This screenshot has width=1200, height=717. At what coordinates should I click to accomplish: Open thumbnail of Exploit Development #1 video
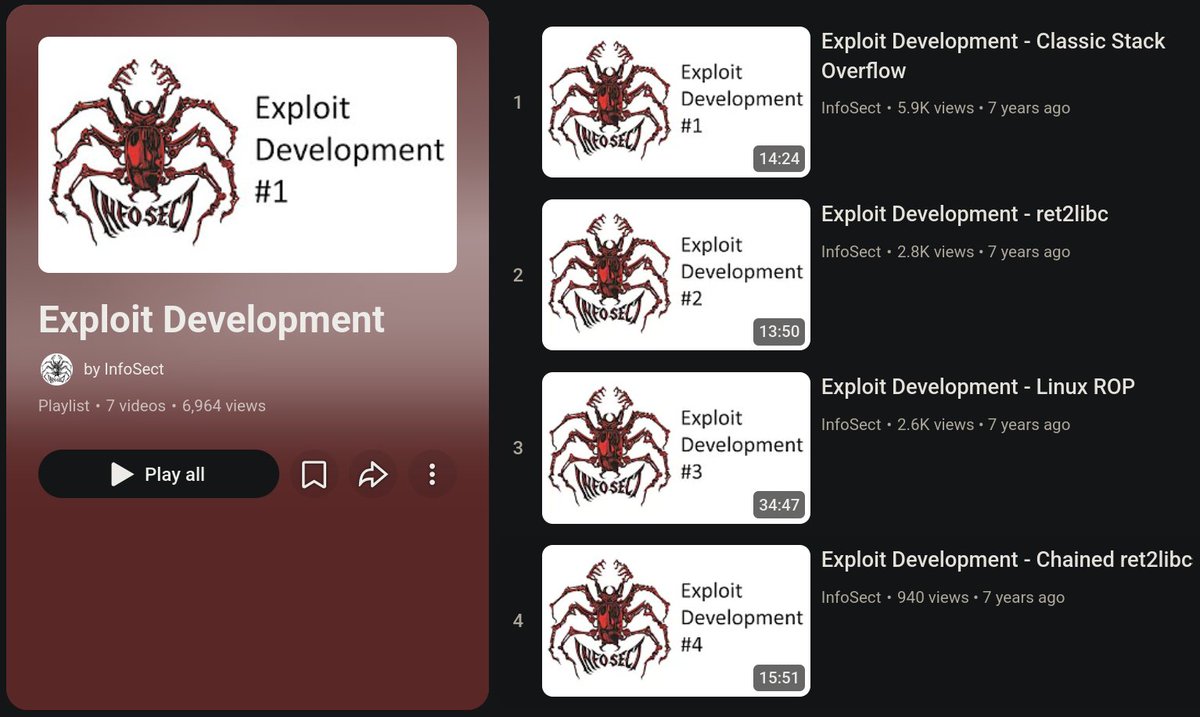(676, 102)
